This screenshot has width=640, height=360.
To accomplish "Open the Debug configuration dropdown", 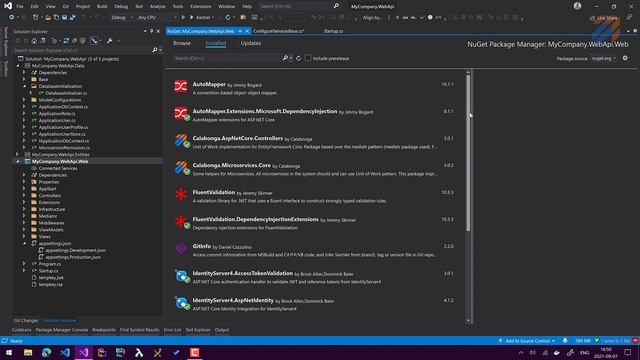I will 122,17.
